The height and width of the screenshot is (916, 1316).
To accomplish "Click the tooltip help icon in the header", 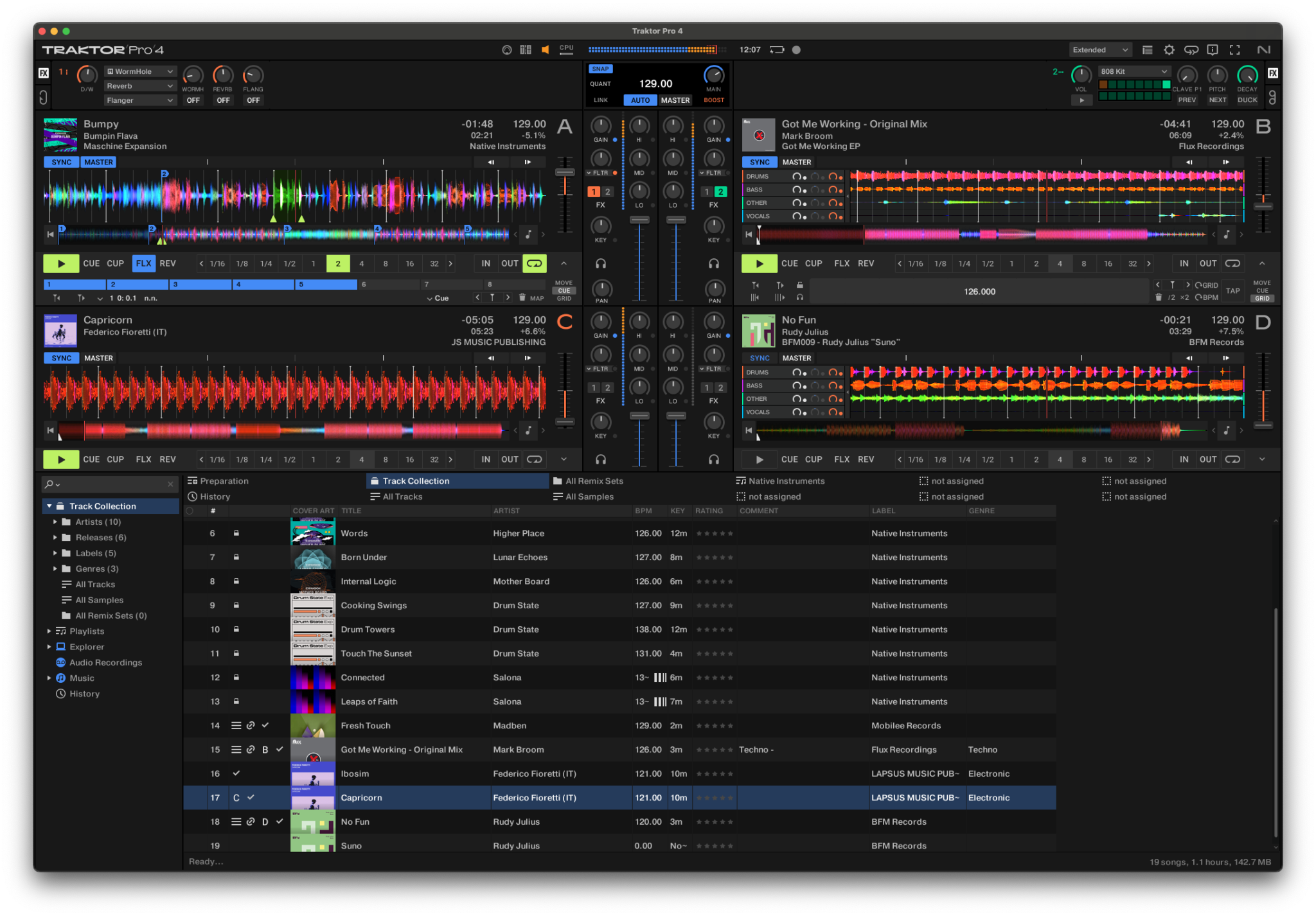I will 1213,49.
